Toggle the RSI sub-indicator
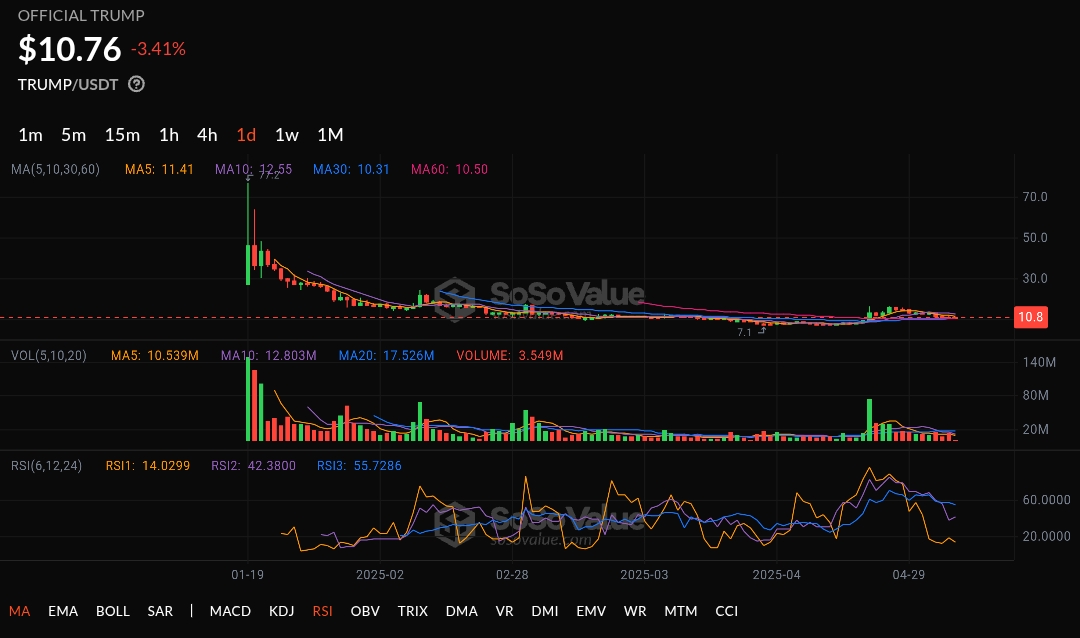The width and height of the screenshot is (1080, 638). point(322,611)
